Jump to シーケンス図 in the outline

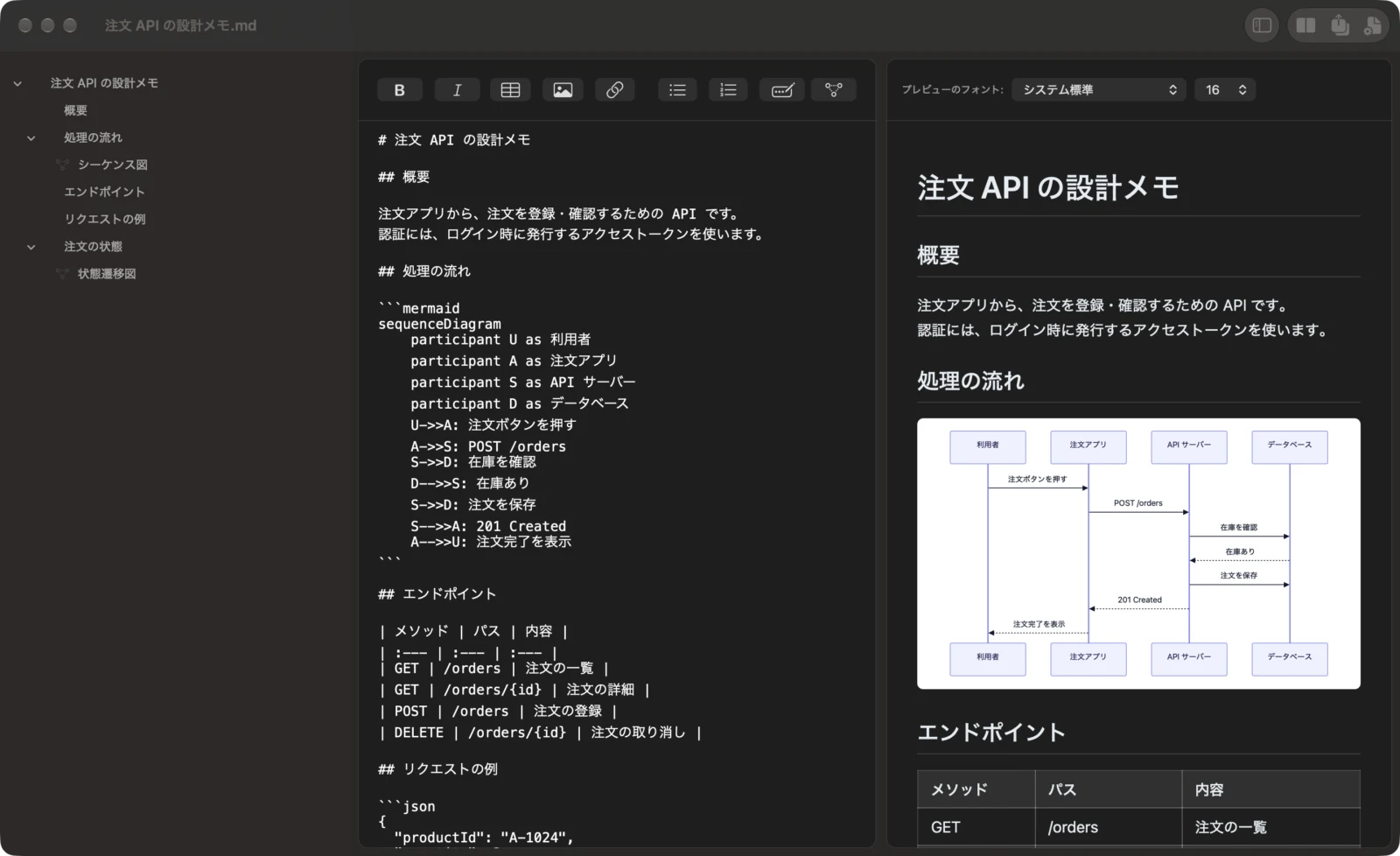[x=112, y=165]
